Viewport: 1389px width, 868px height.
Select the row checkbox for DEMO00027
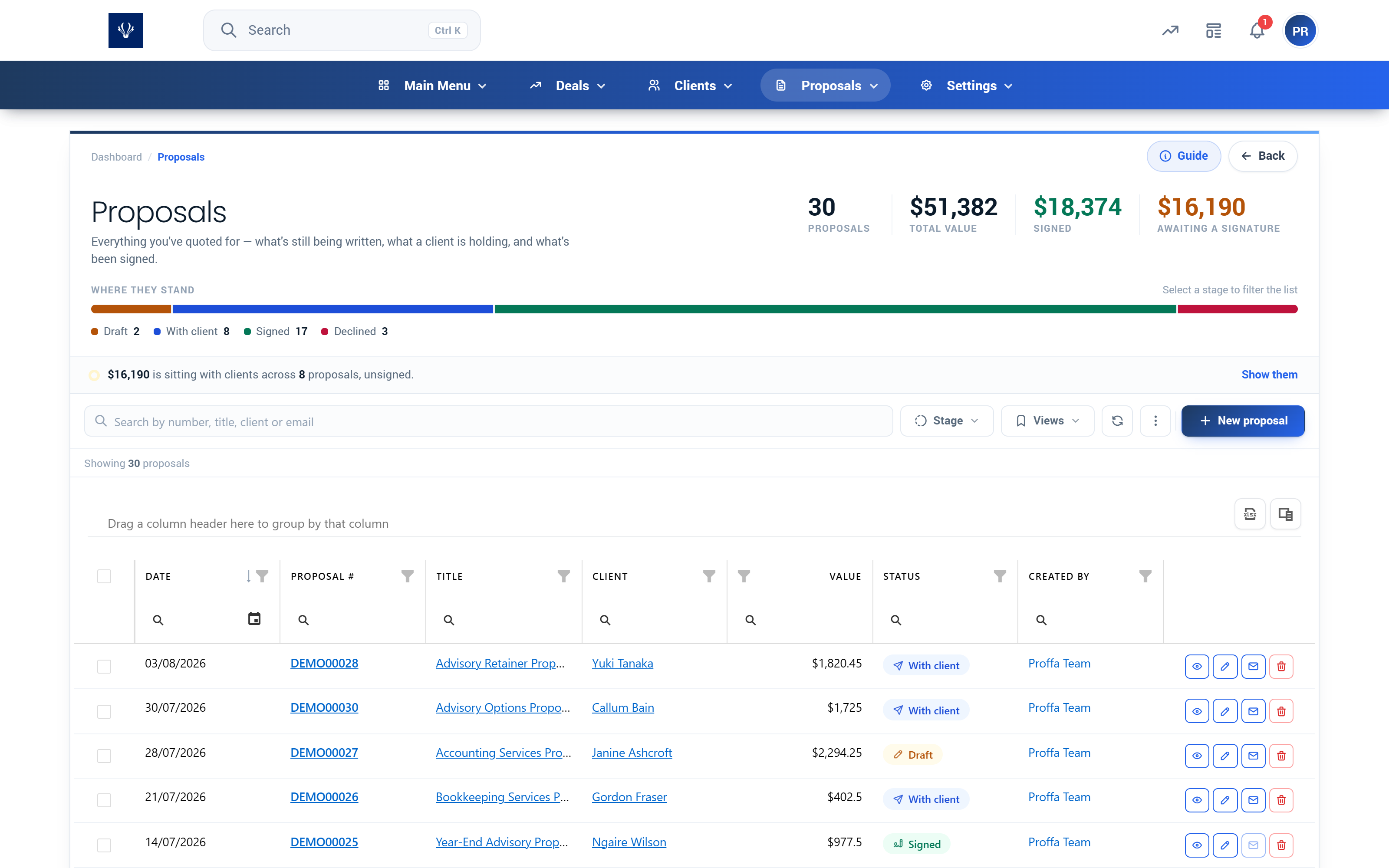104,756
